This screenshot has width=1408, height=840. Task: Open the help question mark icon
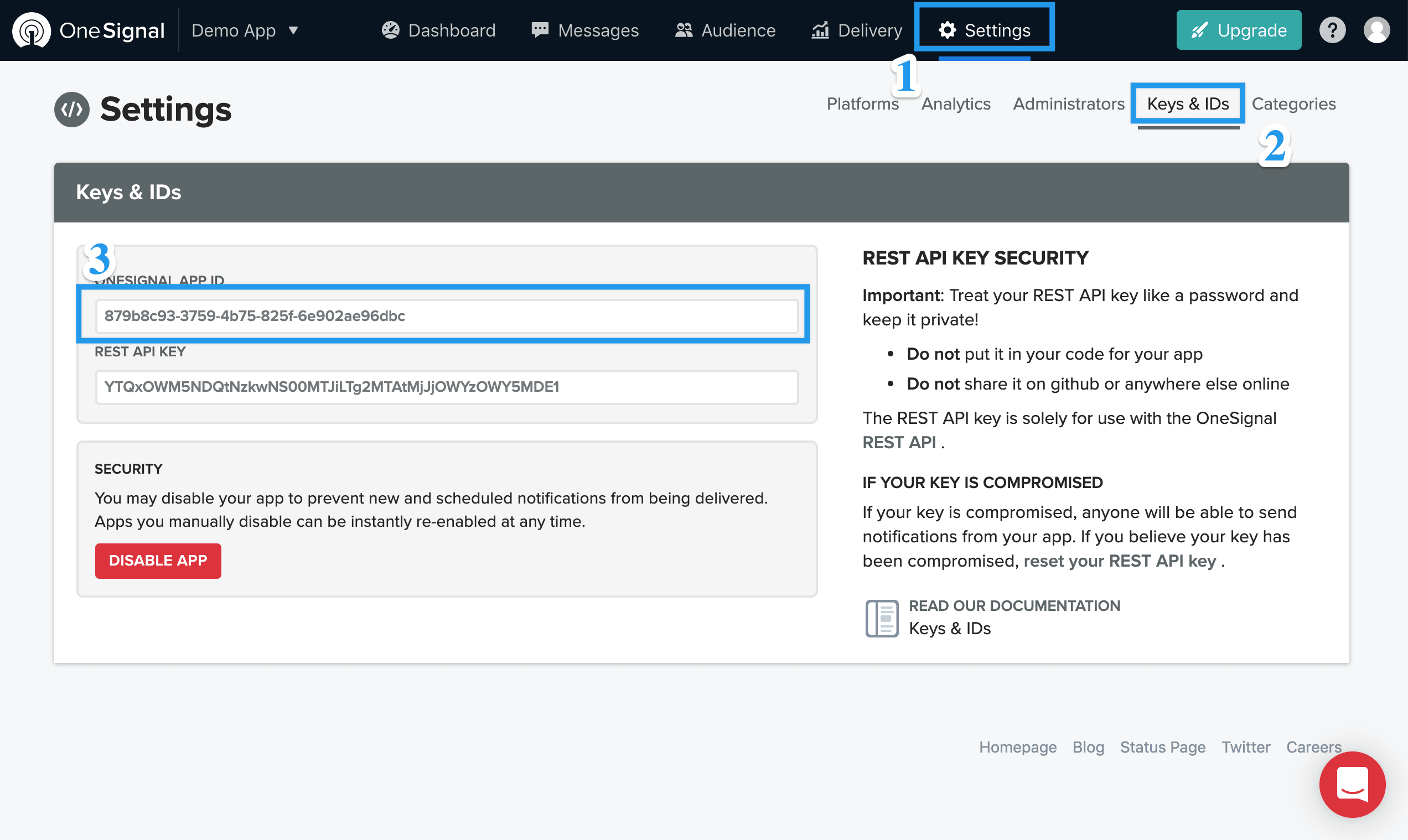[1332, 30]
